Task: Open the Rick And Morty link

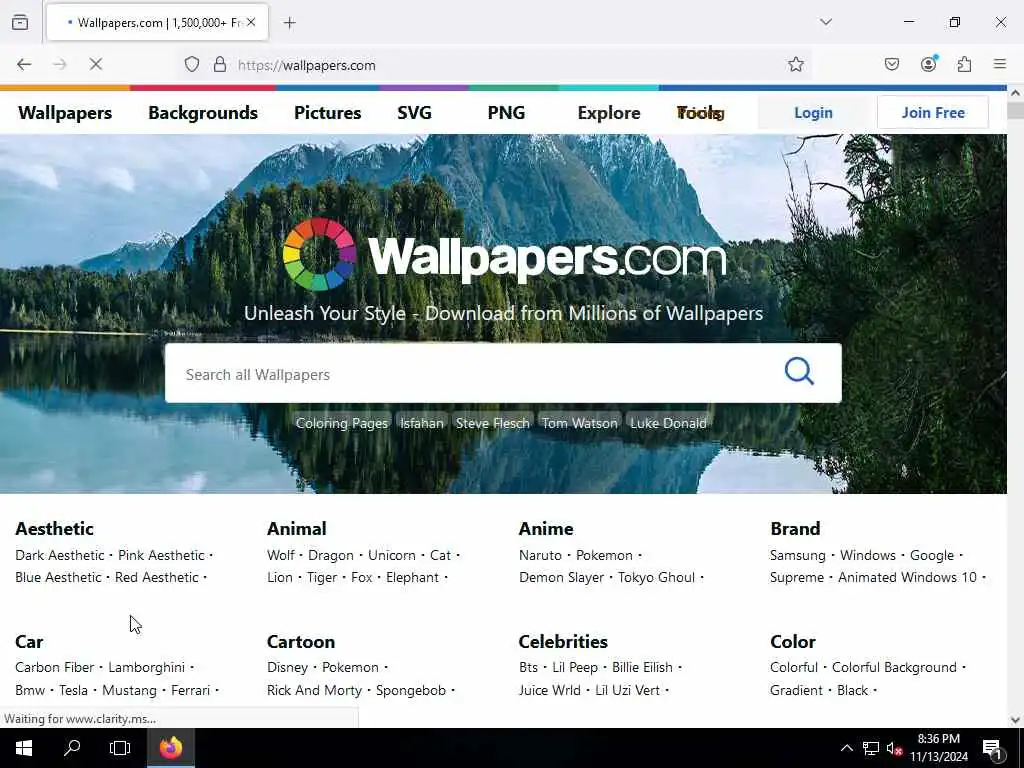Action: pyautogui.click(x=314, y=690)
